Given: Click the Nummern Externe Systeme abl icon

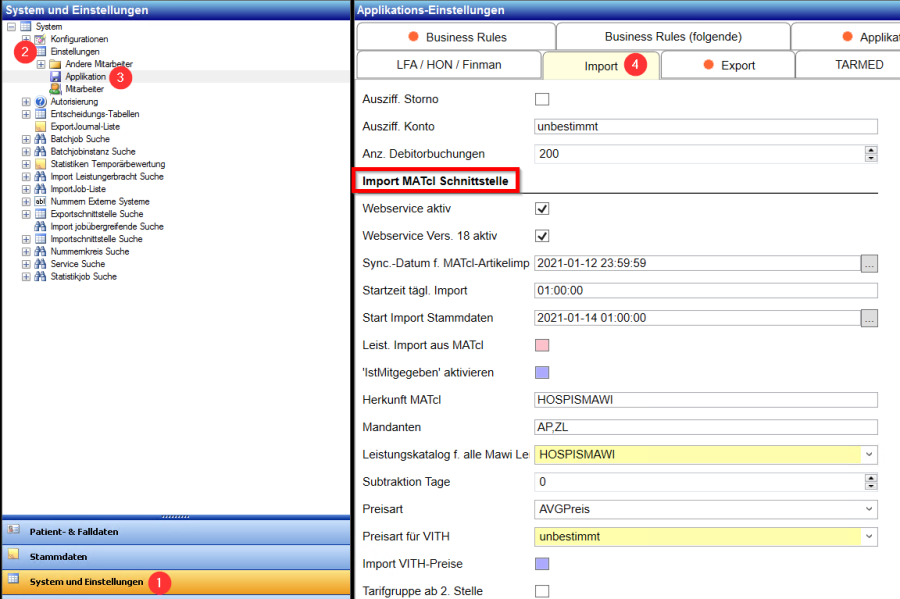Looking at the screenshot, I should pyautogui.click(x=40, y=201).
